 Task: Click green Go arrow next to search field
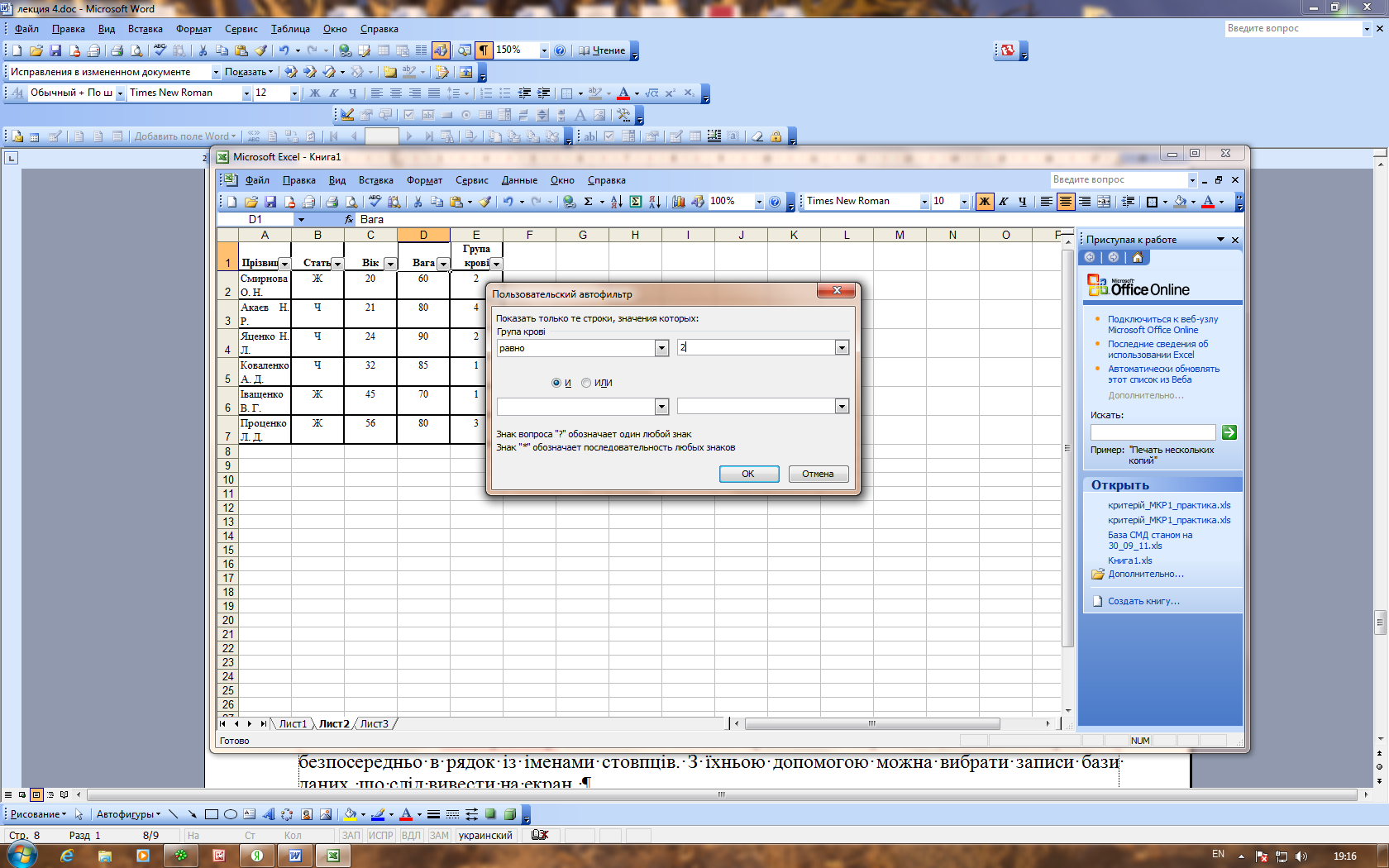[x=1229, y=432]
